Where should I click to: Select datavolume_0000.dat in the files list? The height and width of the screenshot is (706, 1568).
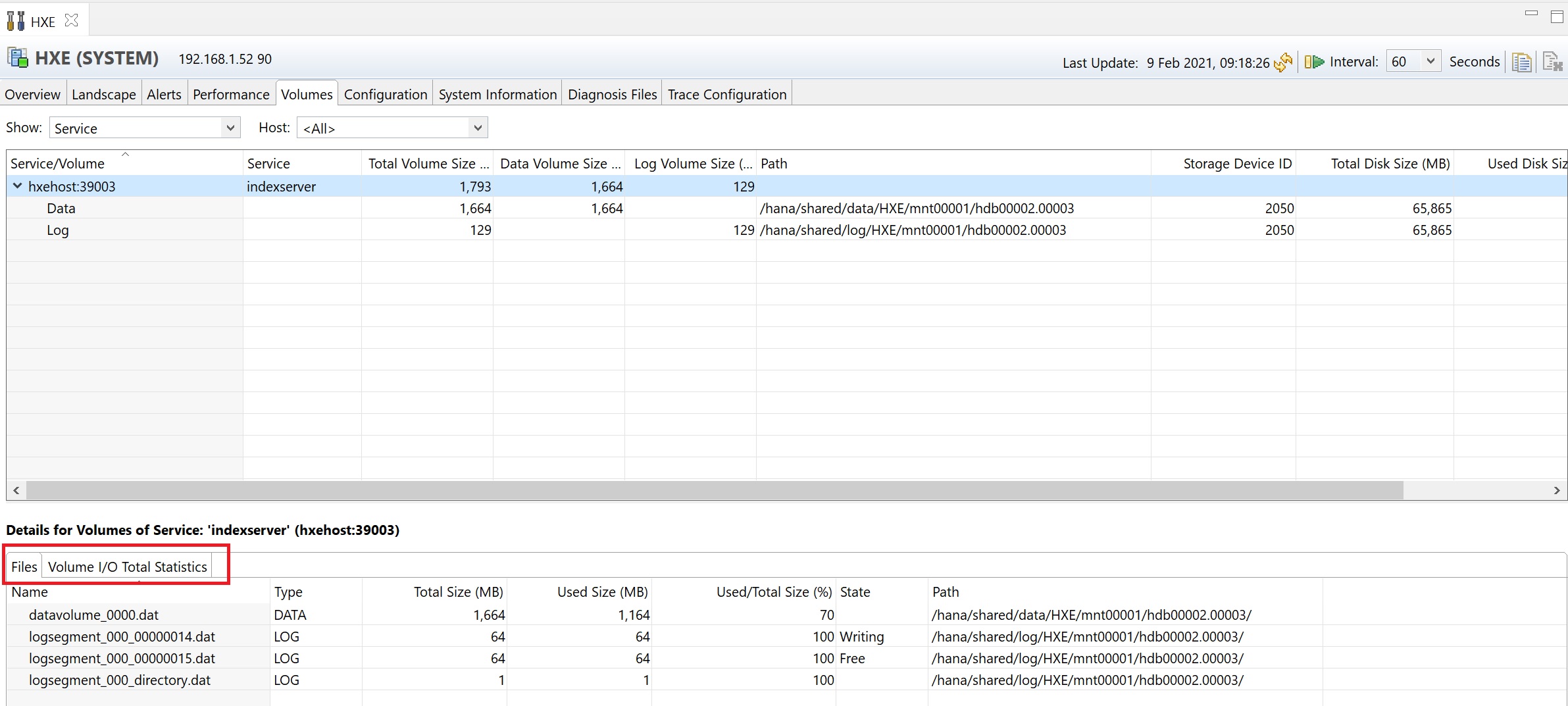[93, 615]
